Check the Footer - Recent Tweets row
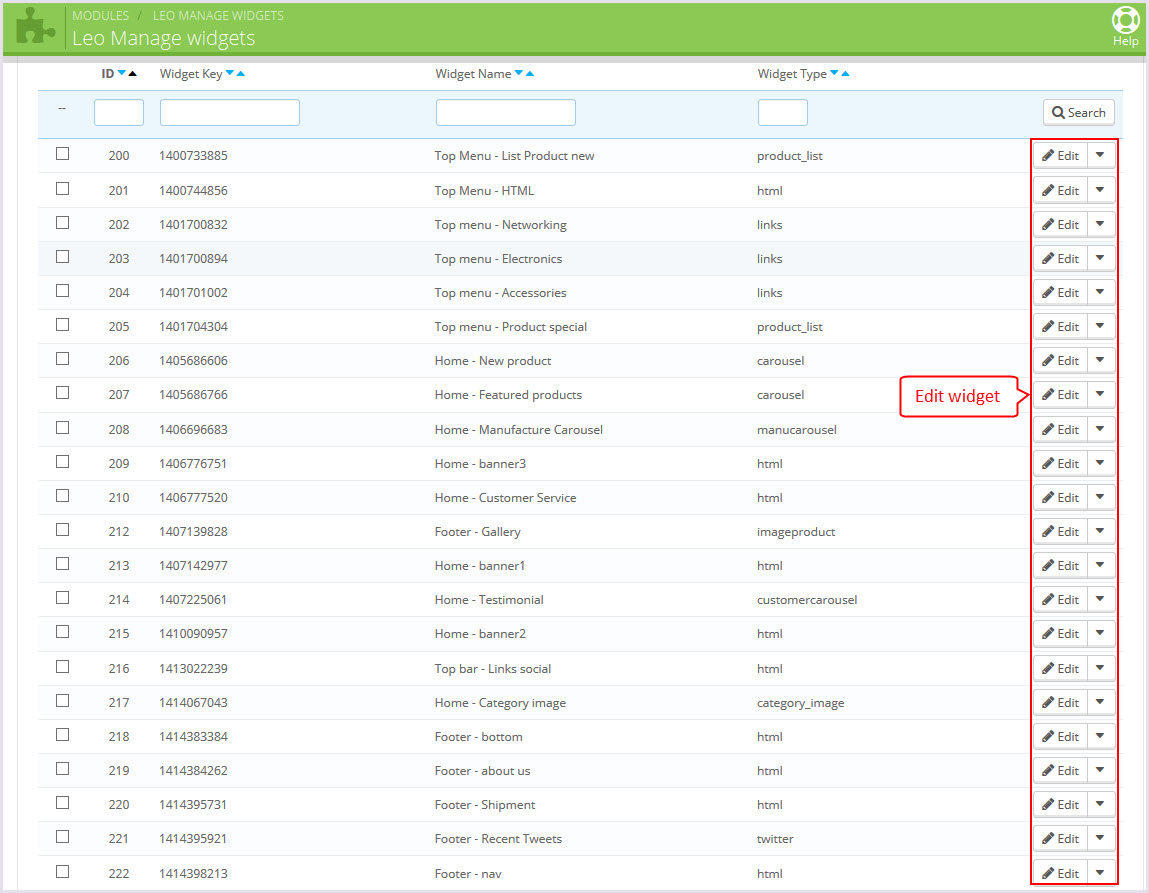Image resolution: width=1149 pixels, height=893 pixels. coord(63,837)
